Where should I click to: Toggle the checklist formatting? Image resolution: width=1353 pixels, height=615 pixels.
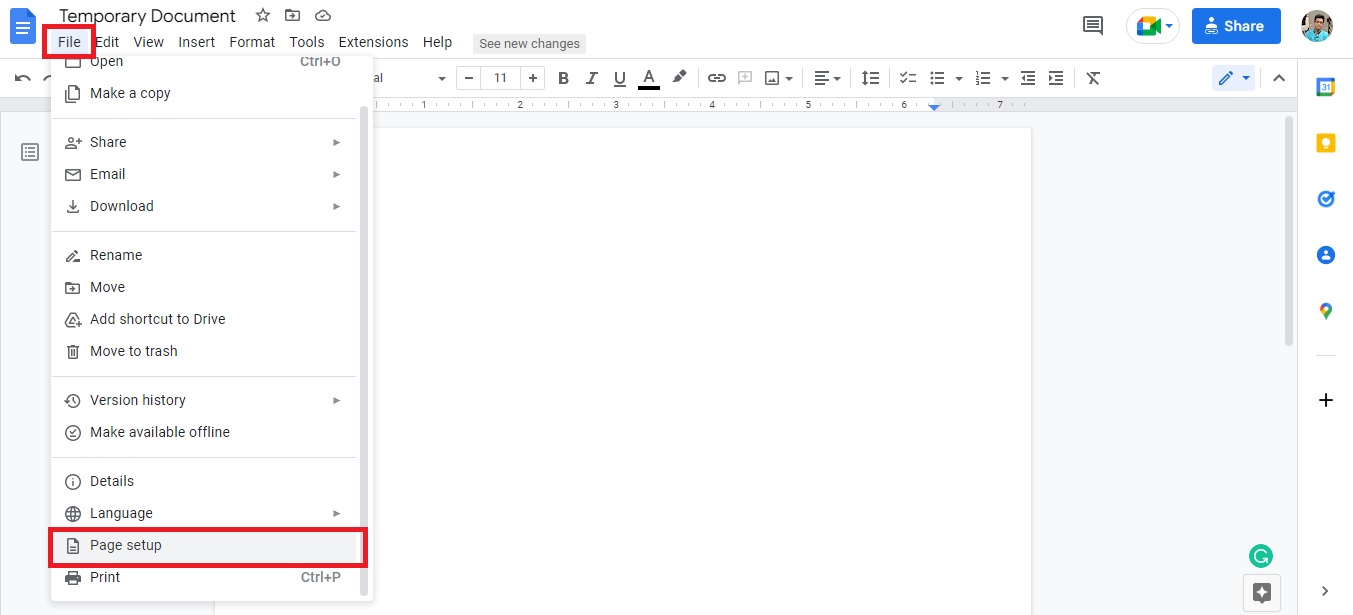click(907, 77)
